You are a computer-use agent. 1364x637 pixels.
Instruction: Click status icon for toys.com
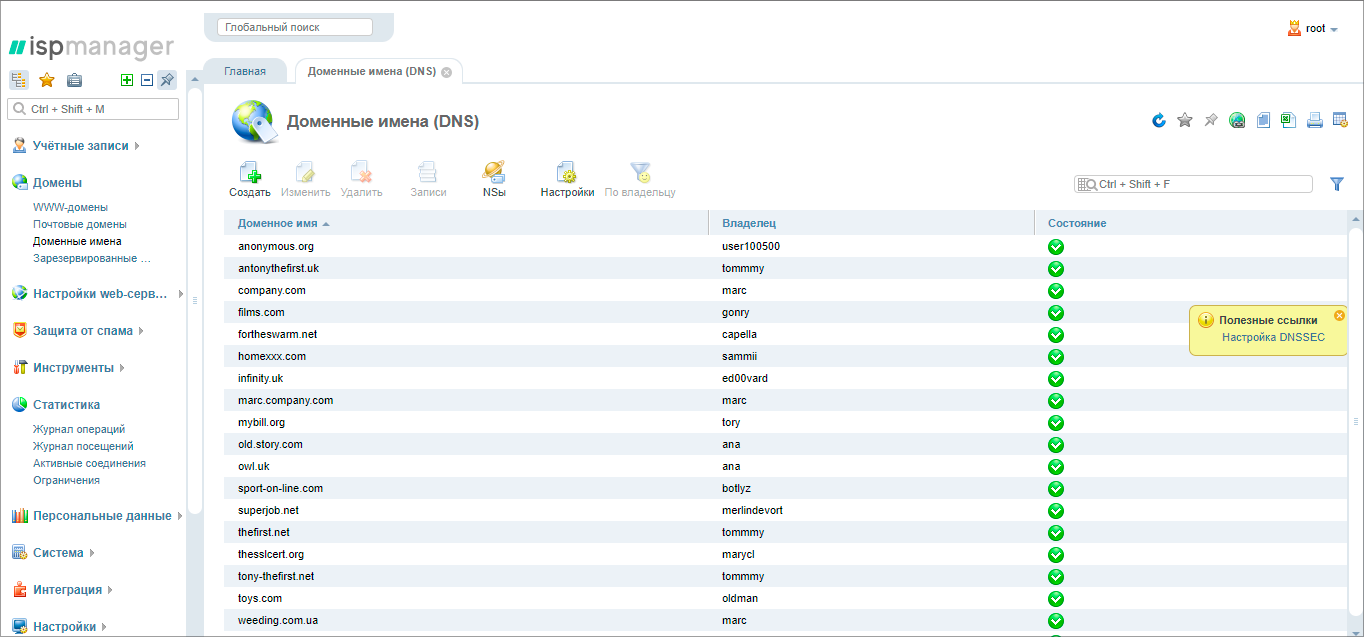click(1056, 598)
